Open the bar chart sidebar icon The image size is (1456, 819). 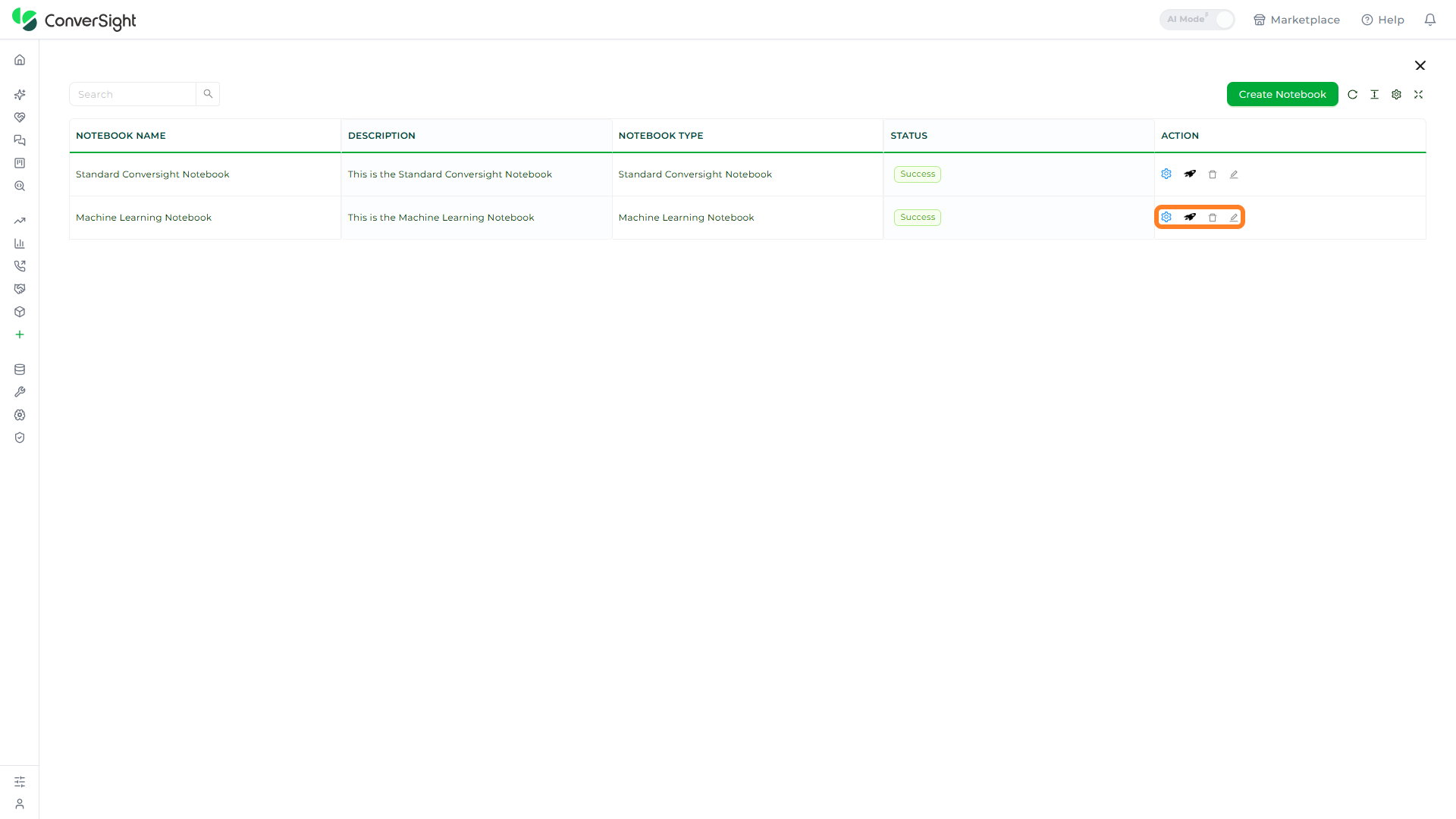point(20,243)
